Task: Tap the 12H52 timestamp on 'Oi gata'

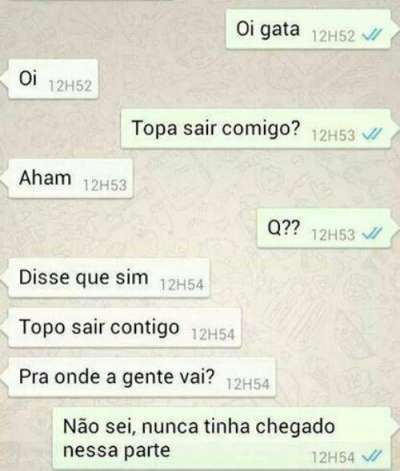Action: [333, 36]
